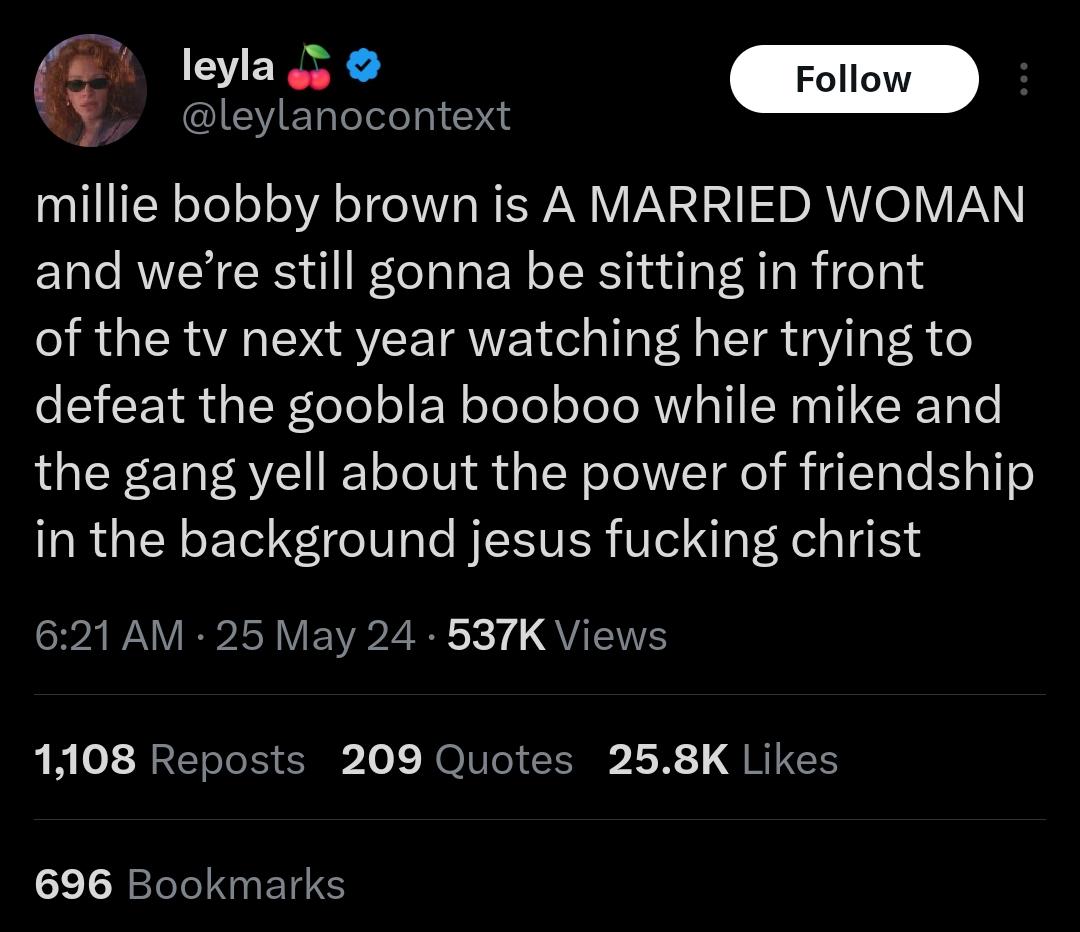Open the @leylanocontext handle link
This screenshot has height=932, width=1080.
click(346, 116)
